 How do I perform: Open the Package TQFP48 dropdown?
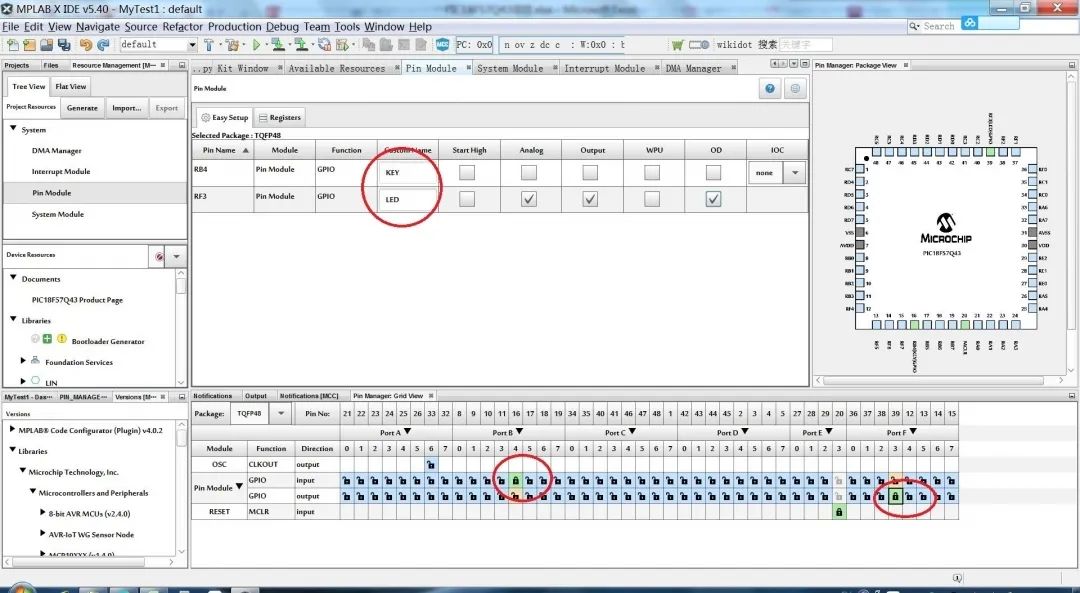pyautogui.click(x=280, y=413)
